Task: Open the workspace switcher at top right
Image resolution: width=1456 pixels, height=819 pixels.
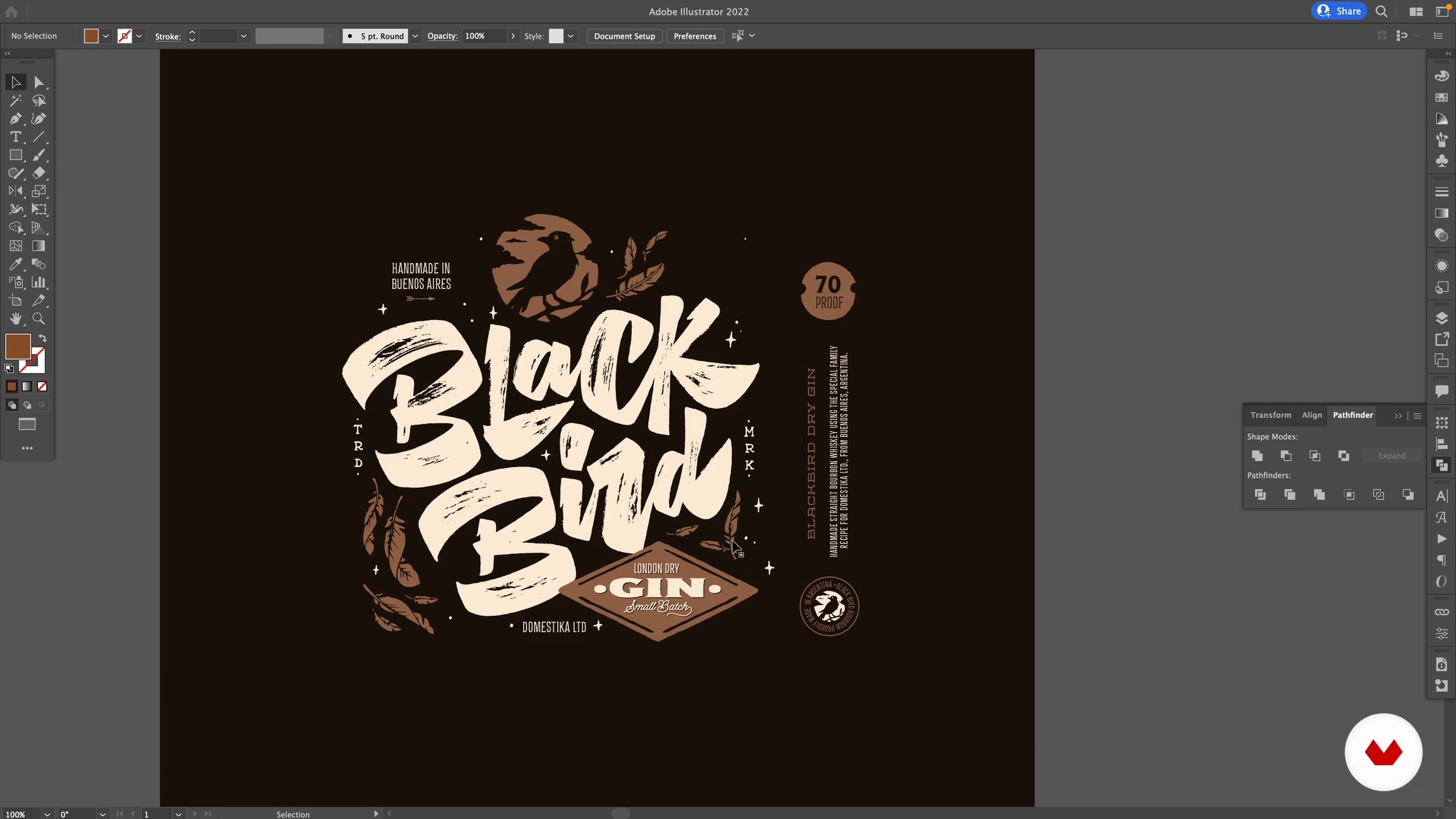Action: tap(1442, 11)
